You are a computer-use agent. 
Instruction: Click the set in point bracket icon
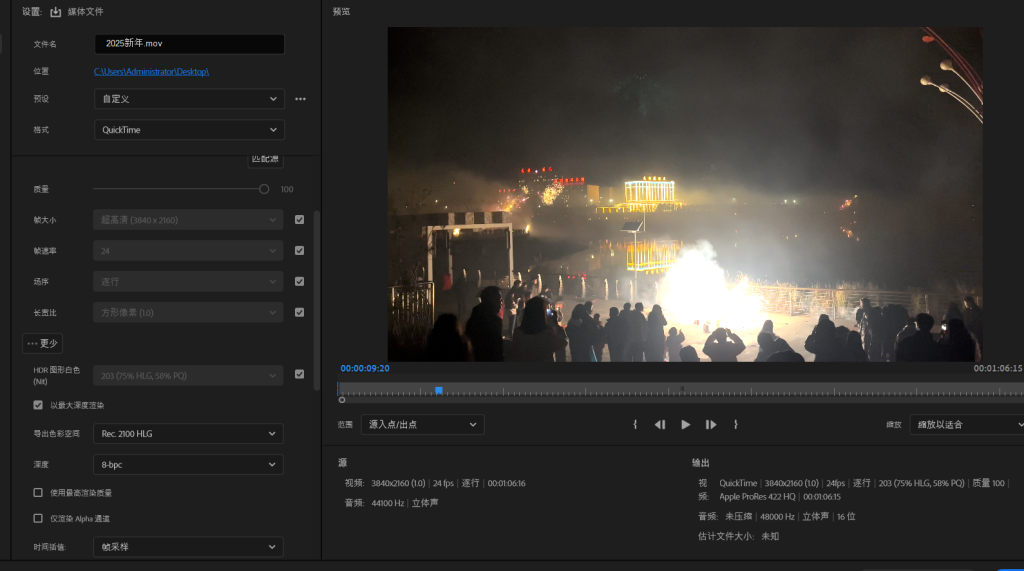tap(635, 424)
